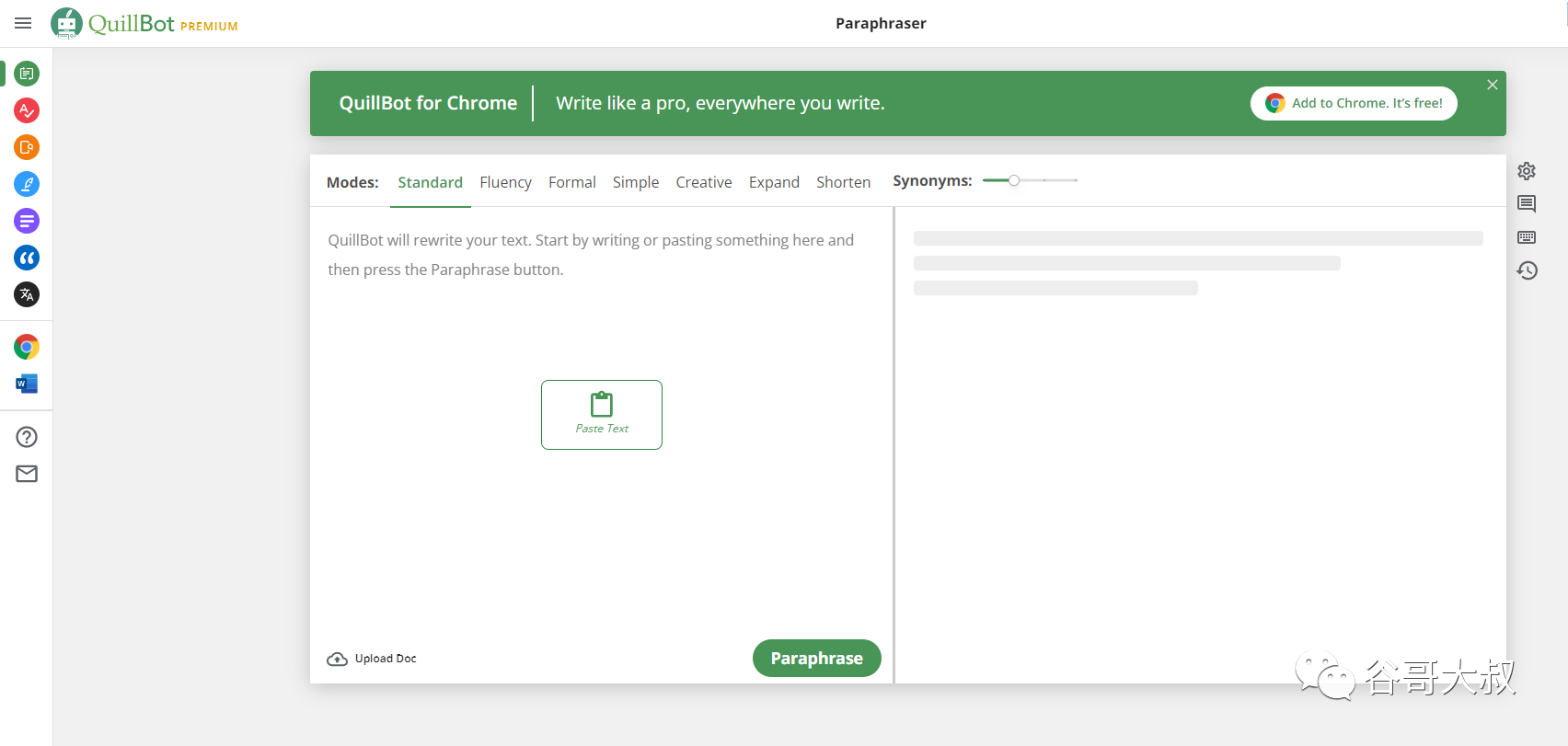1568x746 pixels.
Task: Expand the hamburger navigation menu
Action: pyautogui.click(x=23, y=23)
